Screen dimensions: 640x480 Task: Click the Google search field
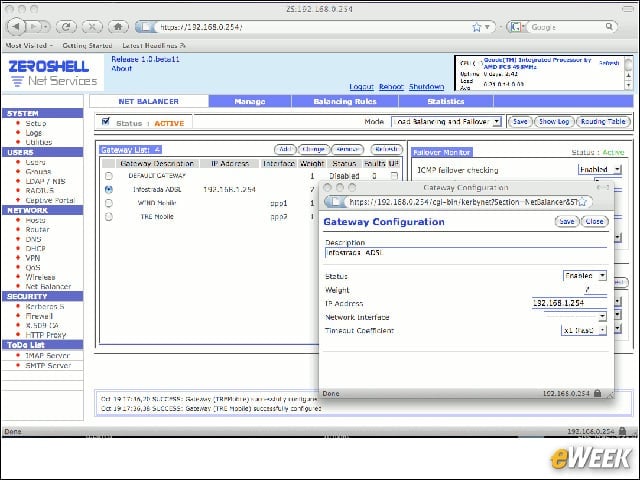566,27
